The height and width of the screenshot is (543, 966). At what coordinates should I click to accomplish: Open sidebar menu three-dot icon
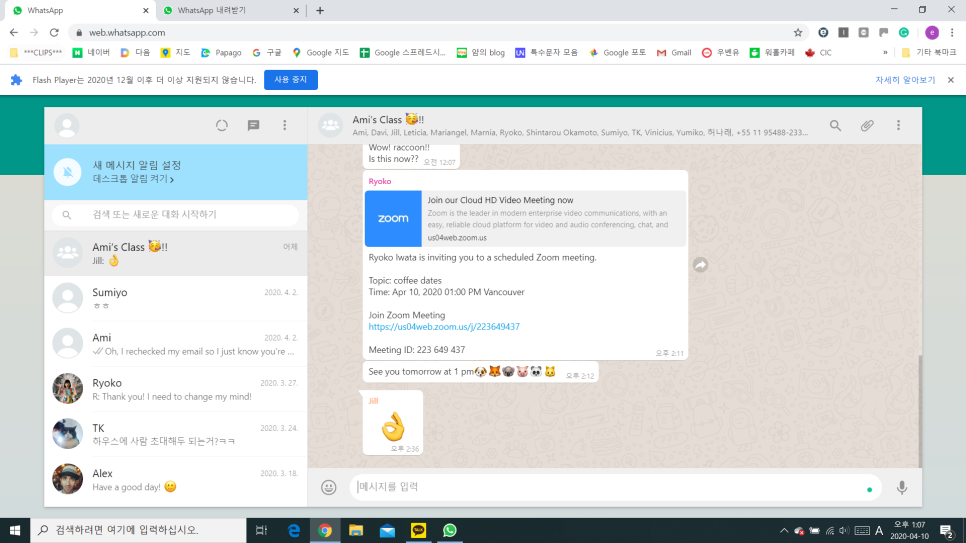(285, 126)
